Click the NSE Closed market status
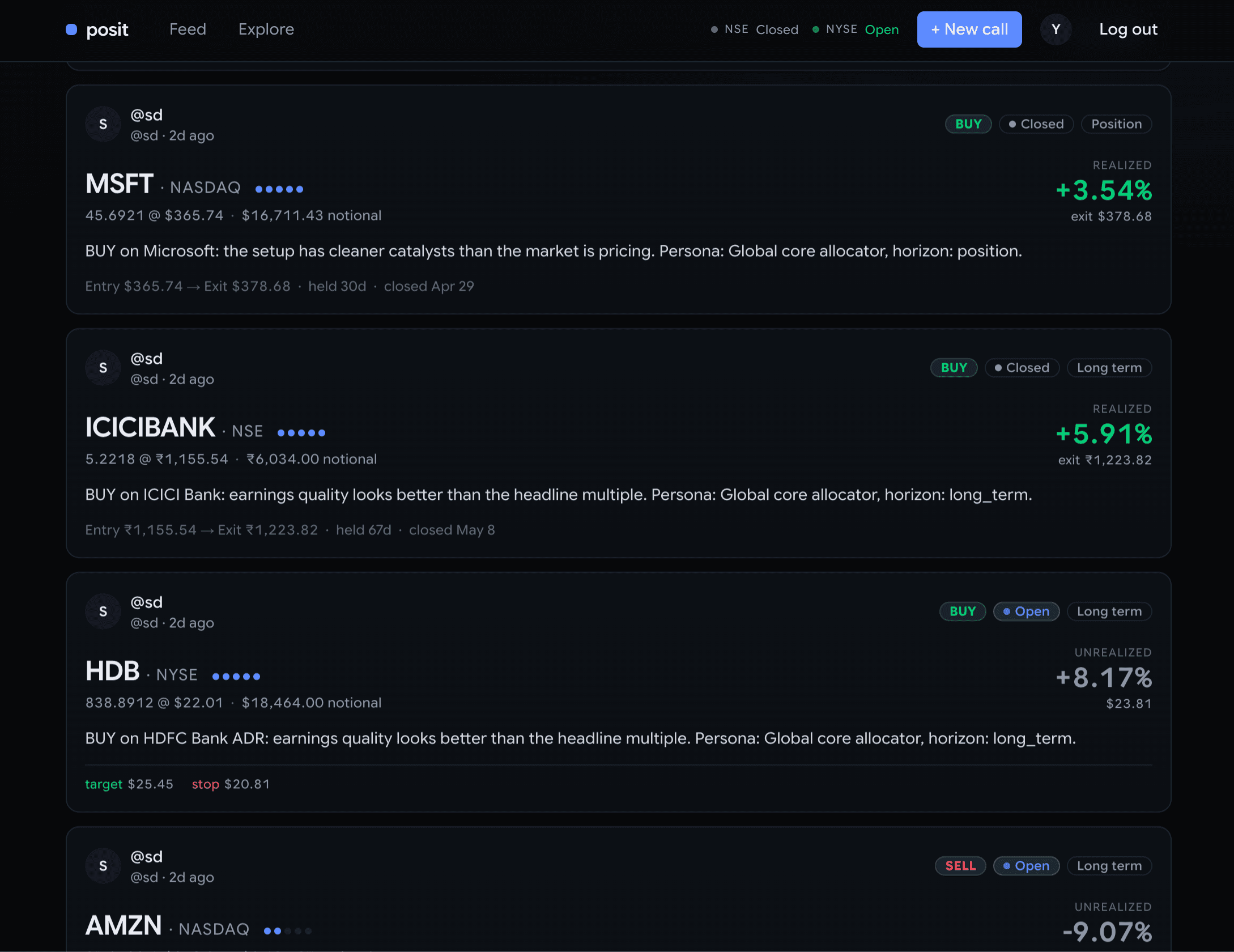The height and width of the screenshot is (952, 1234). [x=755, y=29]
